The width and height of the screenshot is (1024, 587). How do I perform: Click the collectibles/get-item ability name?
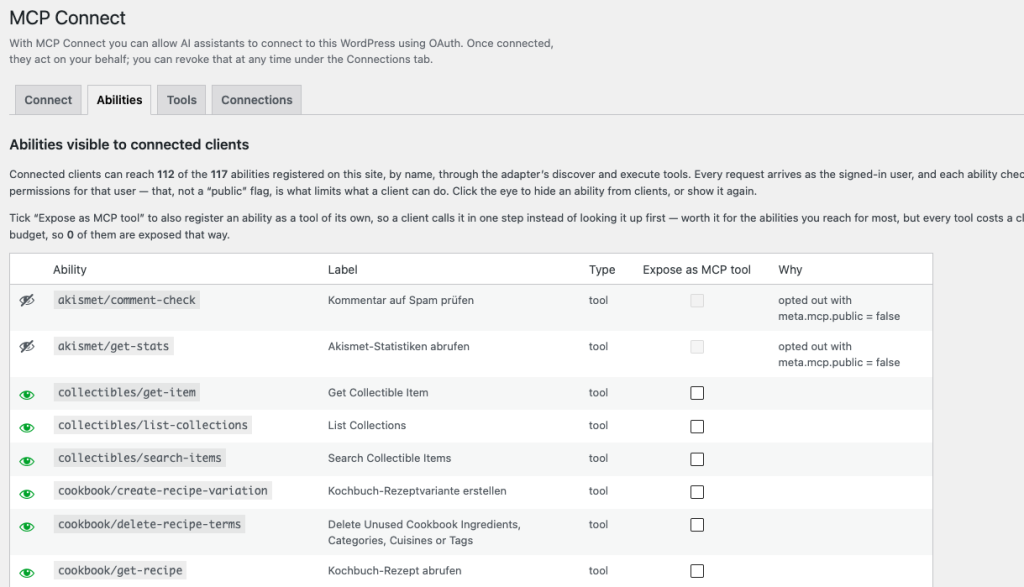point(127,392)
